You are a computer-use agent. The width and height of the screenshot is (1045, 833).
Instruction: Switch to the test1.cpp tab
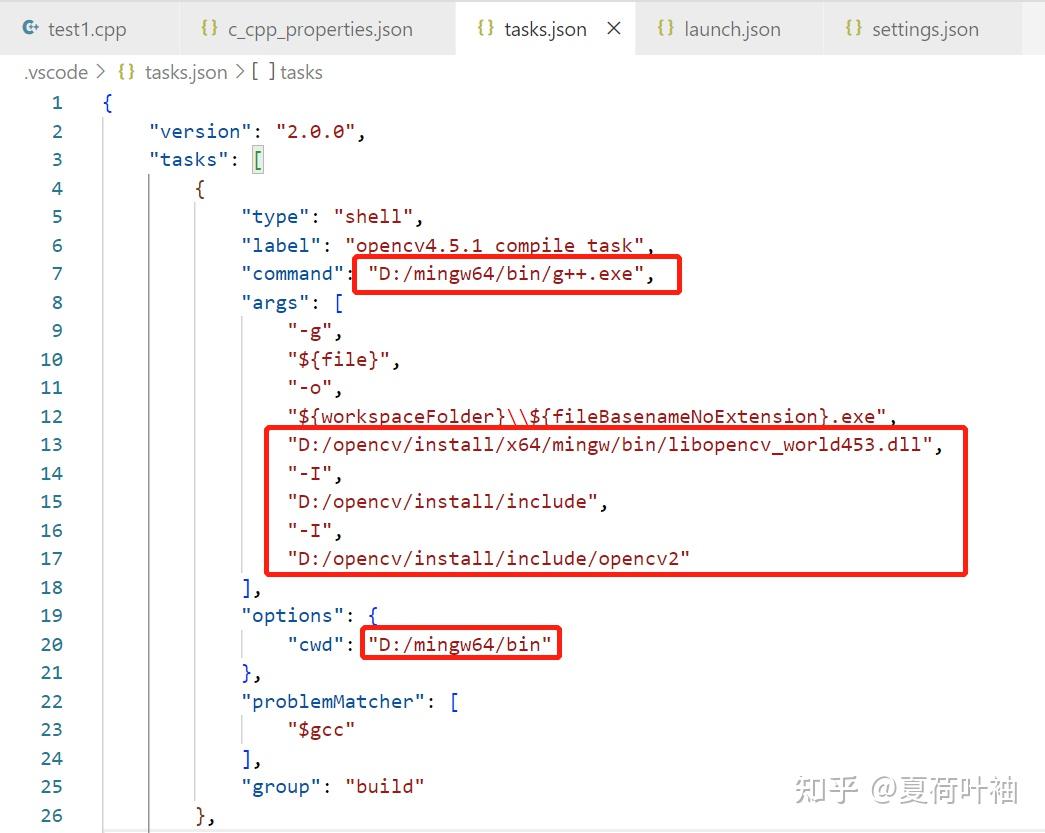(88, 29)
